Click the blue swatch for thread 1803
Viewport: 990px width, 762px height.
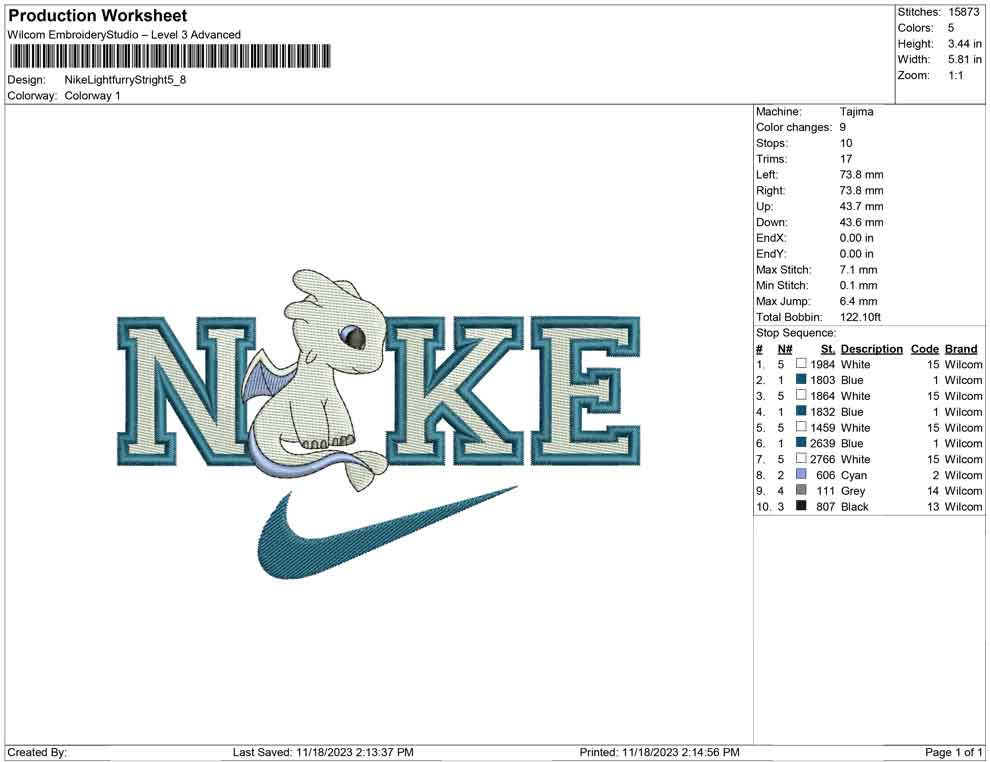click(x=801, y=379)
